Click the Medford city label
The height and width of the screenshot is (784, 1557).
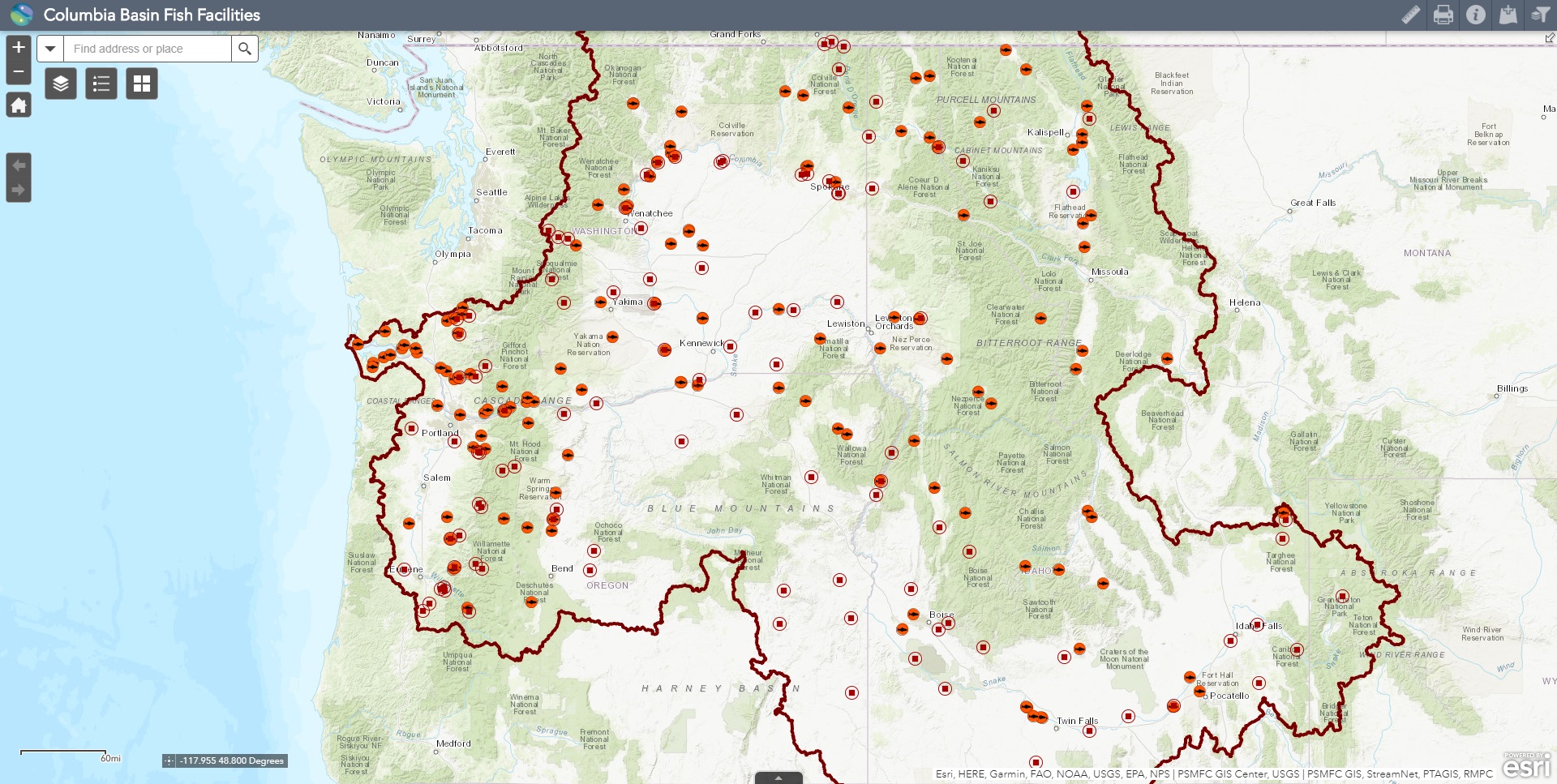pyautogui.click(x=453, y=743)
